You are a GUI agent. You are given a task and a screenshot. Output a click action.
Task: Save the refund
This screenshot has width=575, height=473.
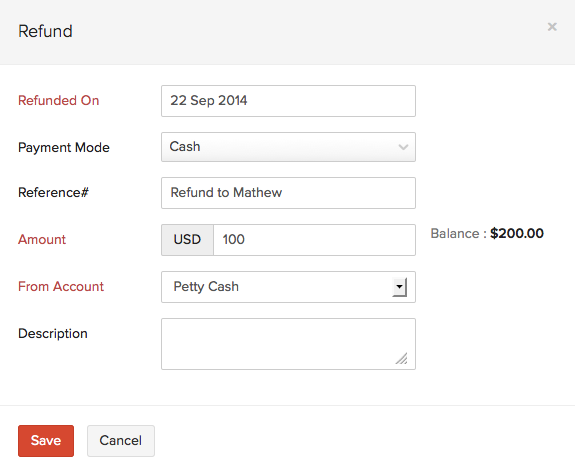(46, 441)
